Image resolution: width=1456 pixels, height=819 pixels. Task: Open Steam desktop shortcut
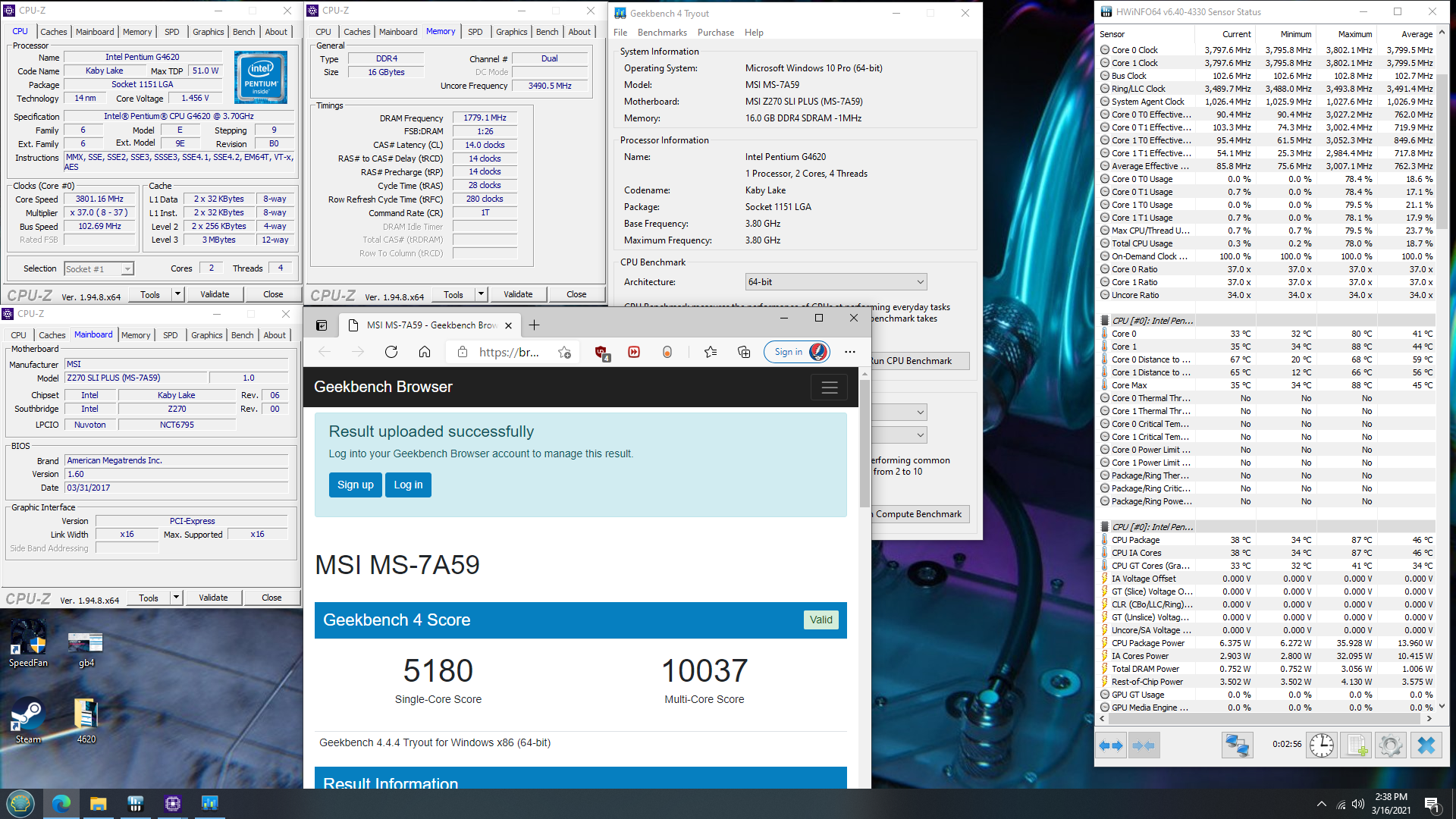click(28, 721)
